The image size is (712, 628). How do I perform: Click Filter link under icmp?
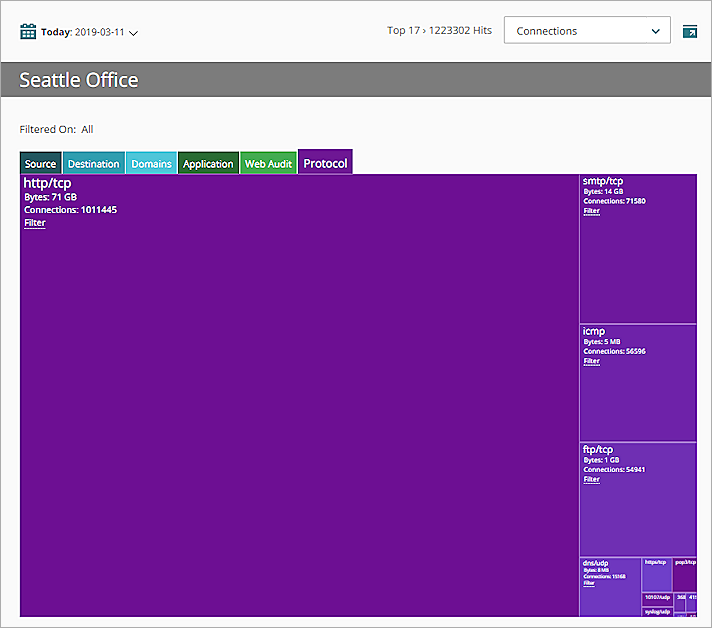pos(592,361)
